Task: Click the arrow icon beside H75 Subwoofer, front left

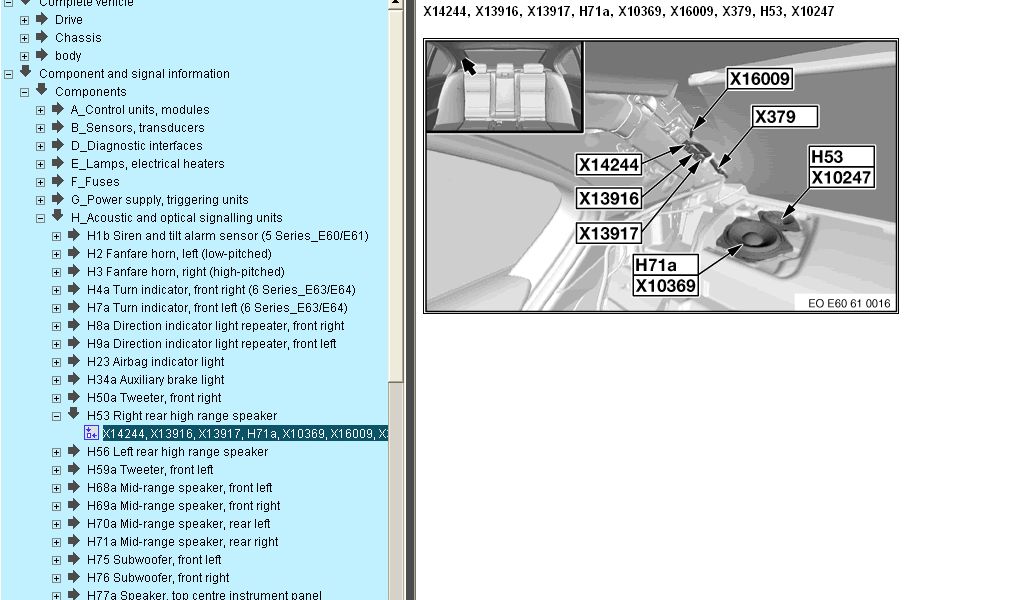Action: point(74,559)
